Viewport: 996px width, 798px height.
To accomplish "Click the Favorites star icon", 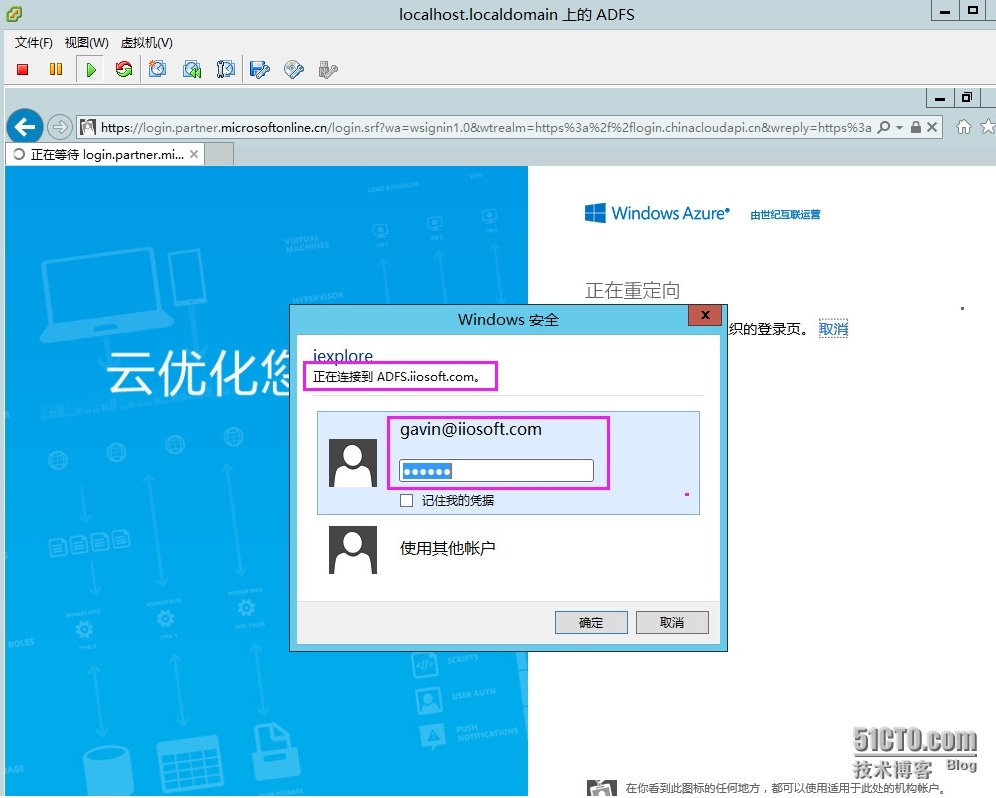I will click(x=988, y=126).
